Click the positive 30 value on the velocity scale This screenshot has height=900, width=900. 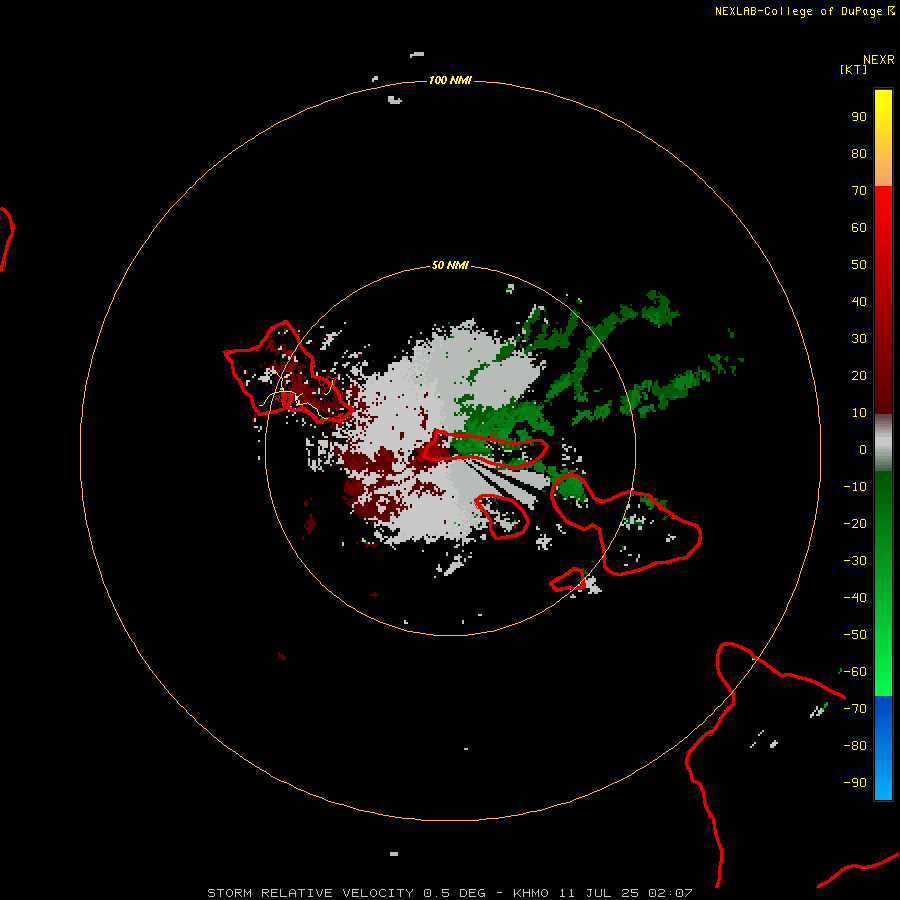[859, 339]
